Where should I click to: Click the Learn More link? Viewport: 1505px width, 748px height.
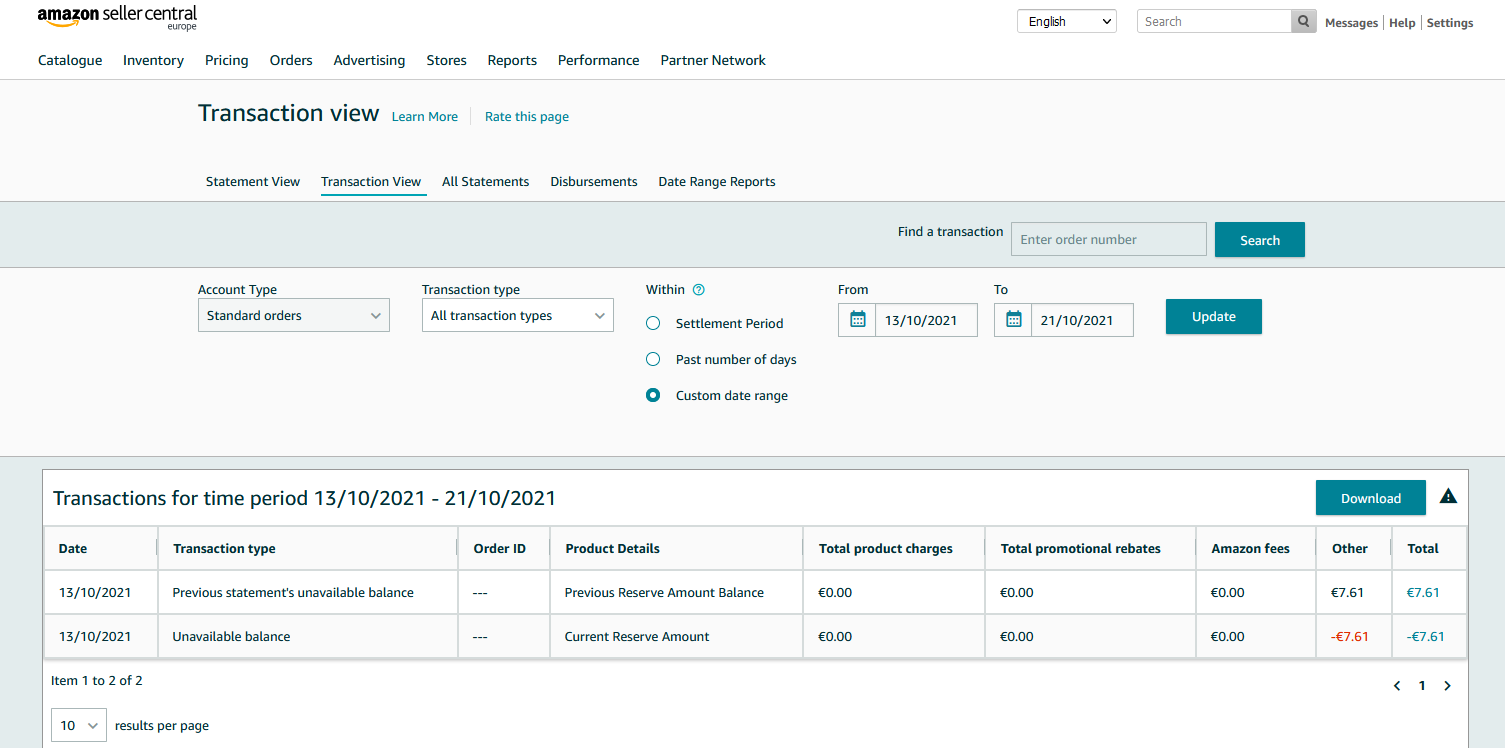pos(425,116)
